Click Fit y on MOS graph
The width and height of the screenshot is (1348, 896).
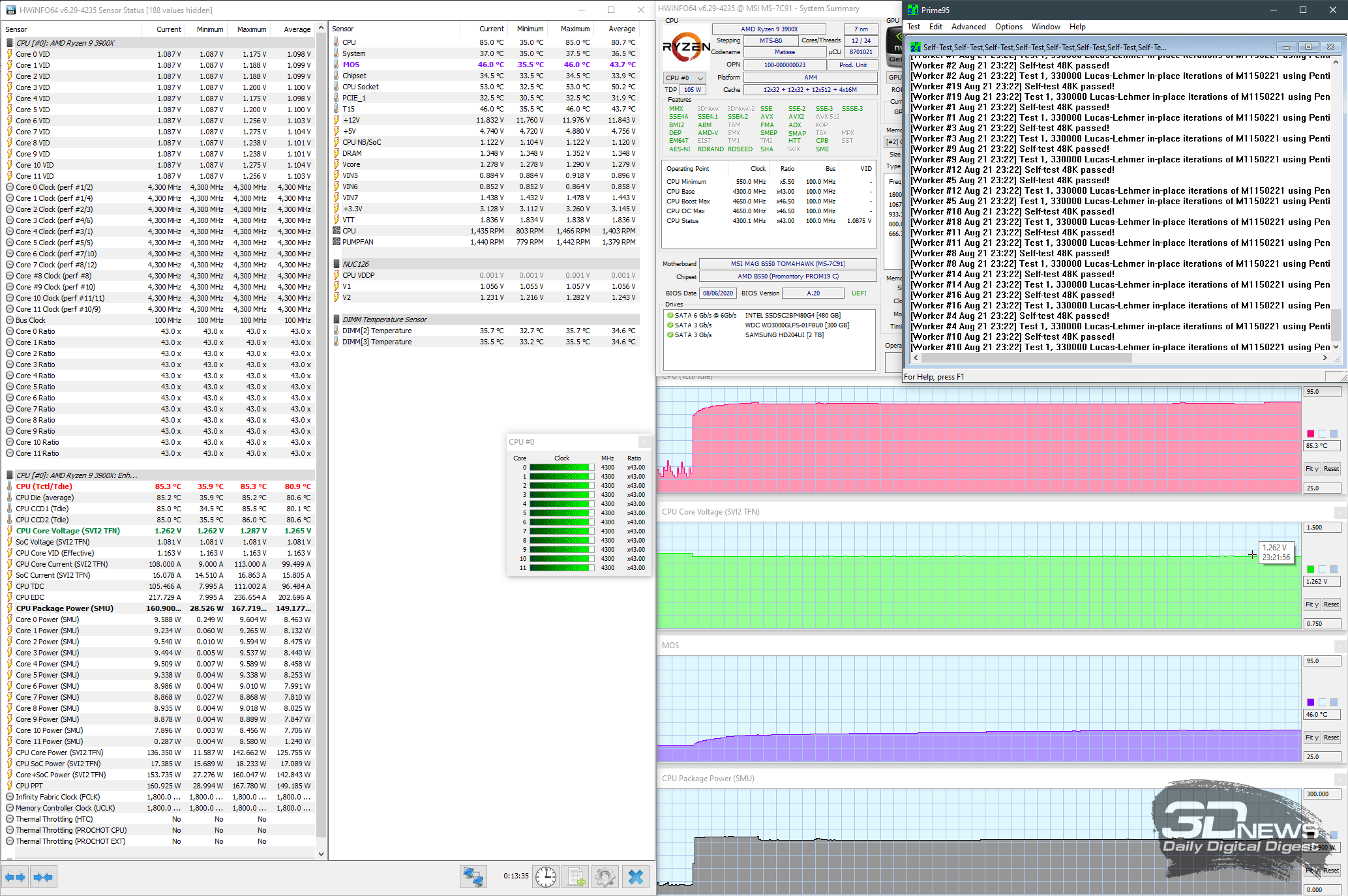pyautogui.click(x=1312, y=738)
